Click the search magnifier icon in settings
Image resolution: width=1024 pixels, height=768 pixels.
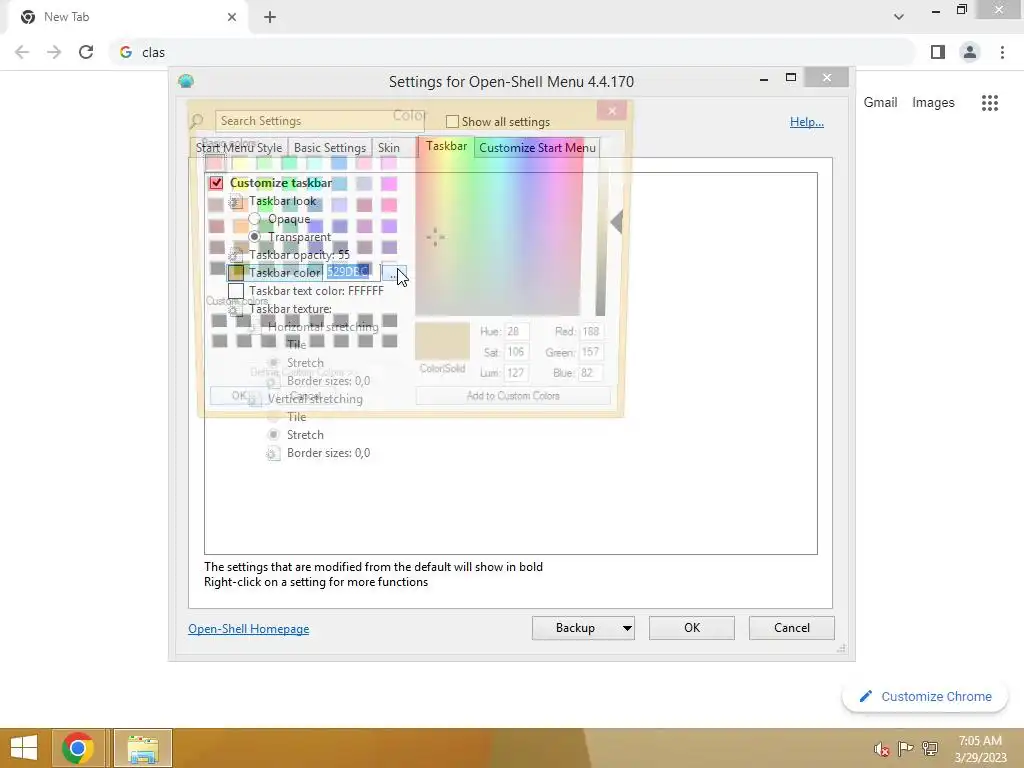197,121
